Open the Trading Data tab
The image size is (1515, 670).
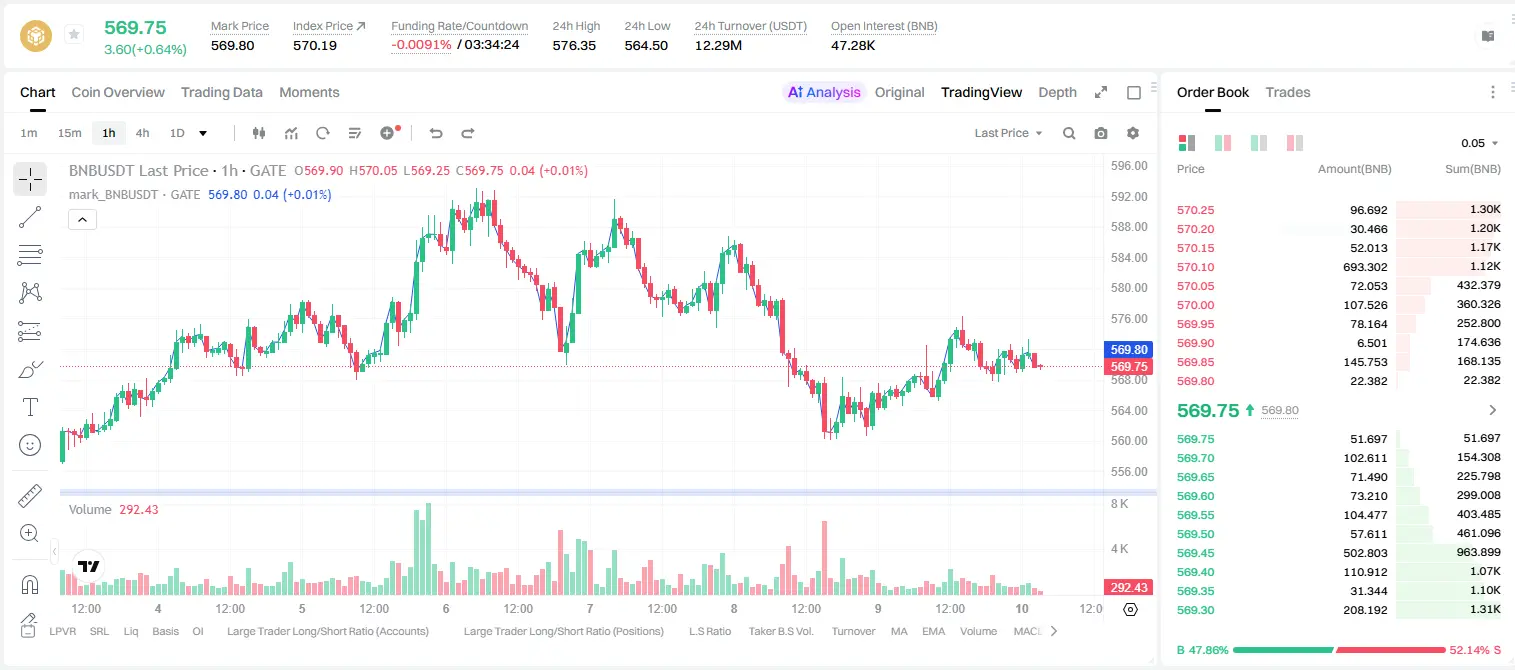click(222, 92)
